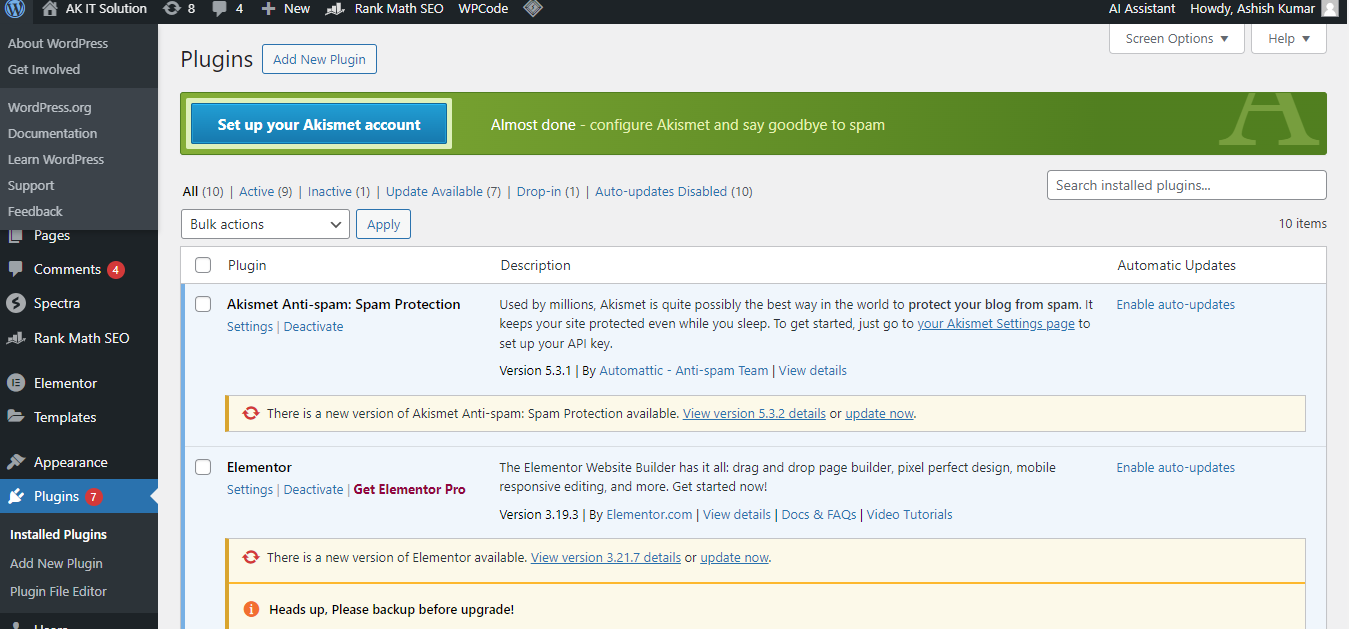Open Elementor plugin Settings link
The image size is (1349, 629).
pos(250,489)
